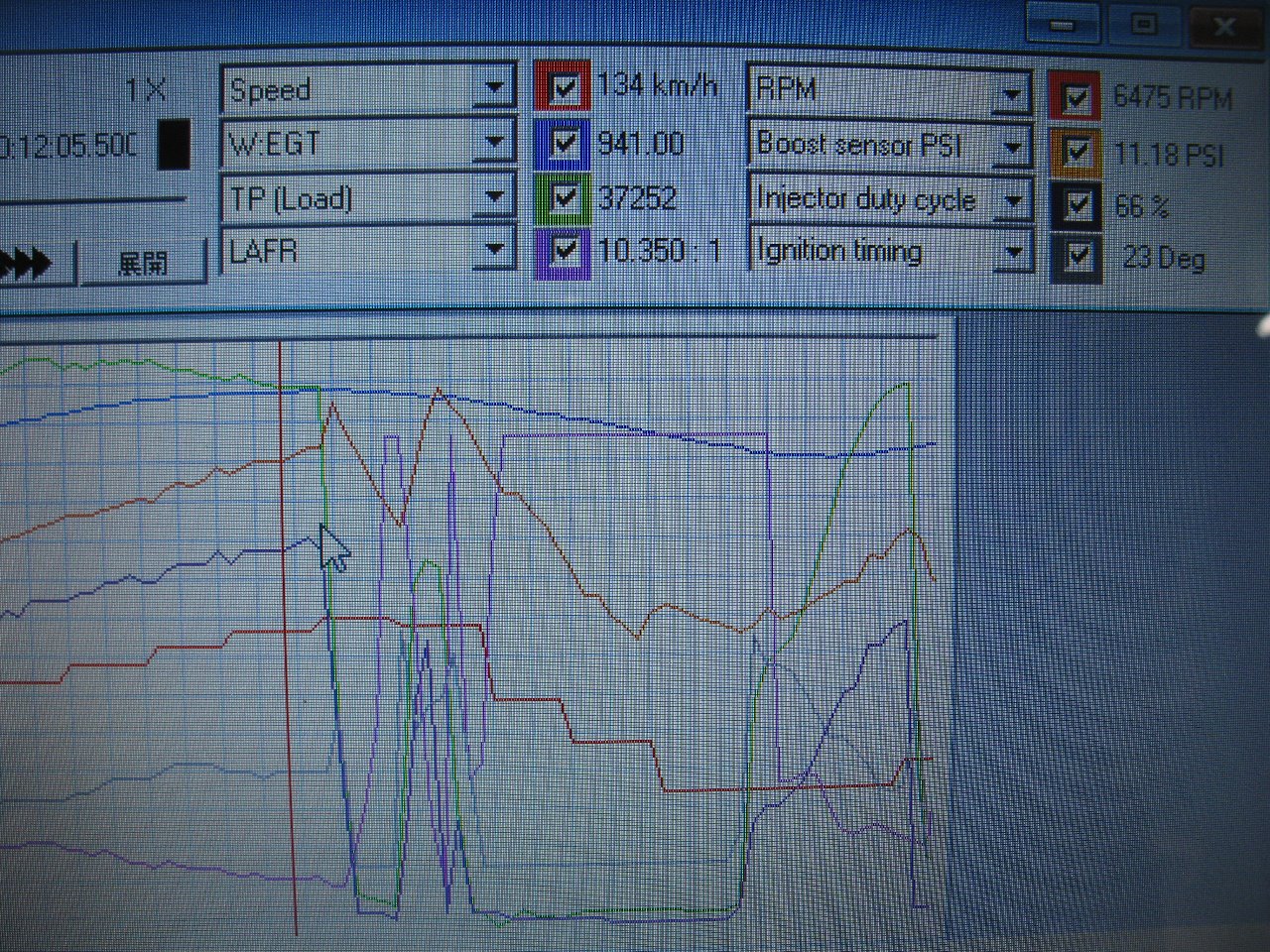Open the Ignition timing dropdown

click(x=1012, y=252)
